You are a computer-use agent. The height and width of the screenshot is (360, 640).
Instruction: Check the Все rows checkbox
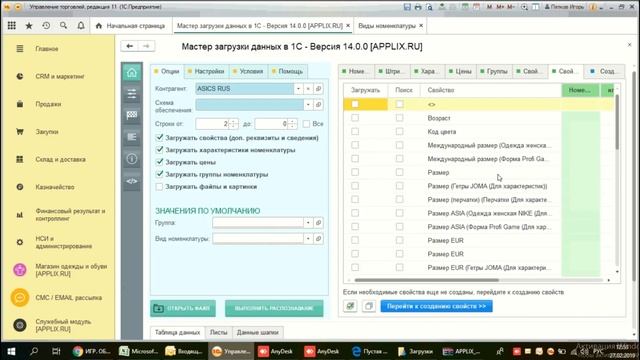[307, 124]
